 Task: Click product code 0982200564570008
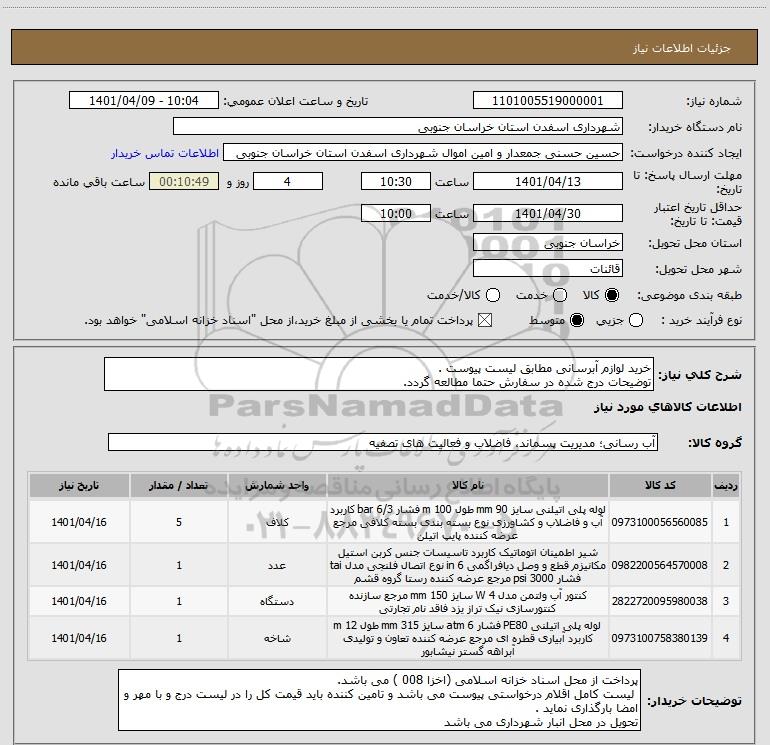660,565
